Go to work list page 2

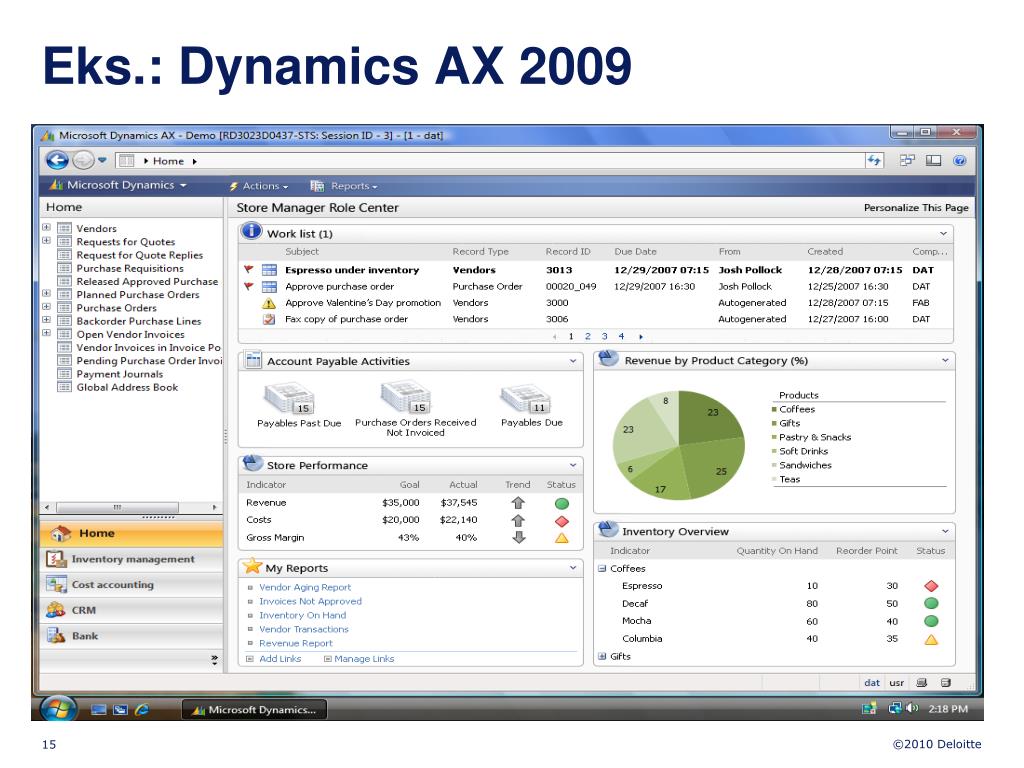coord(588,336)
